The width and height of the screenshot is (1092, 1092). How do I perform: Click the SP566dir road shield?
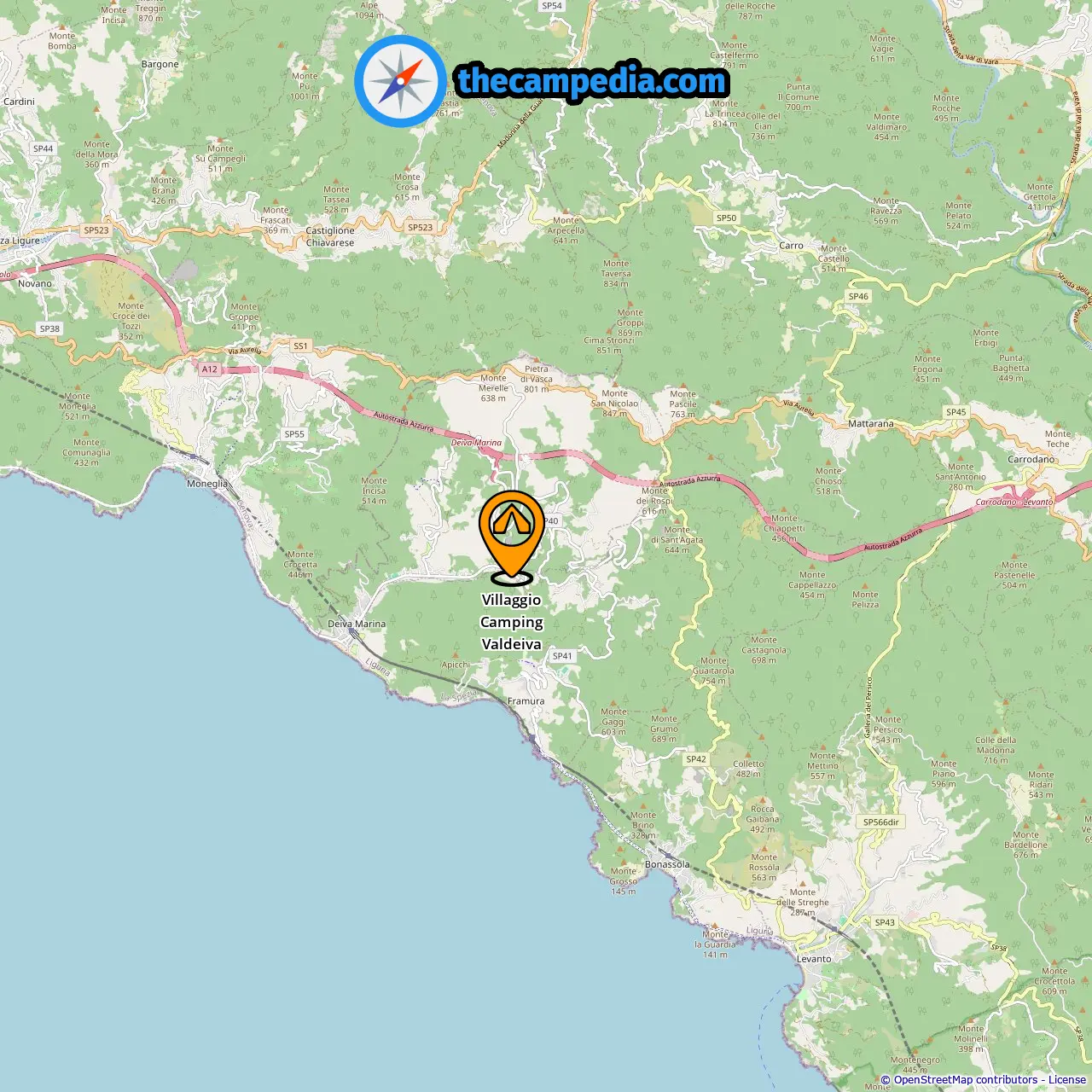[881, 822]
